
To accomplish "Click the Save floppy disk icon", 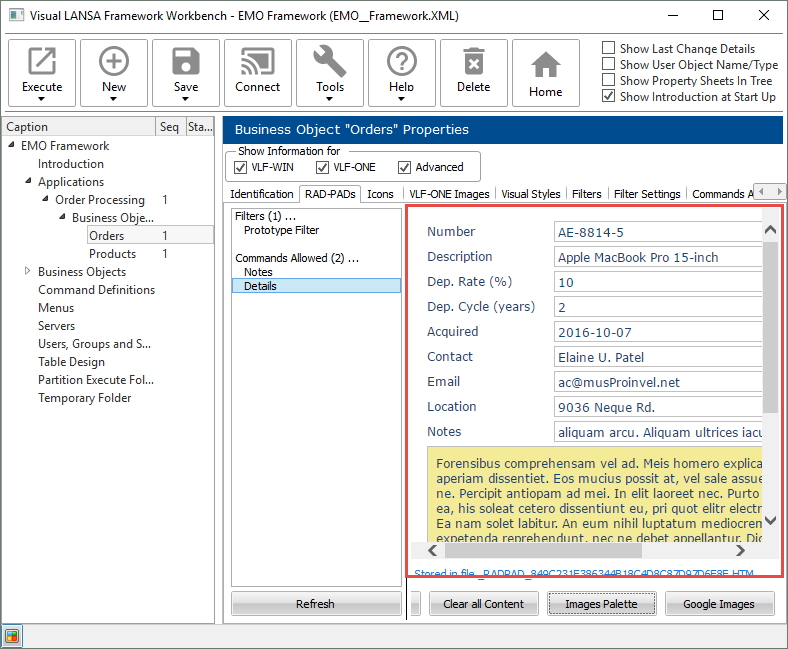I will tap(186, 62).
